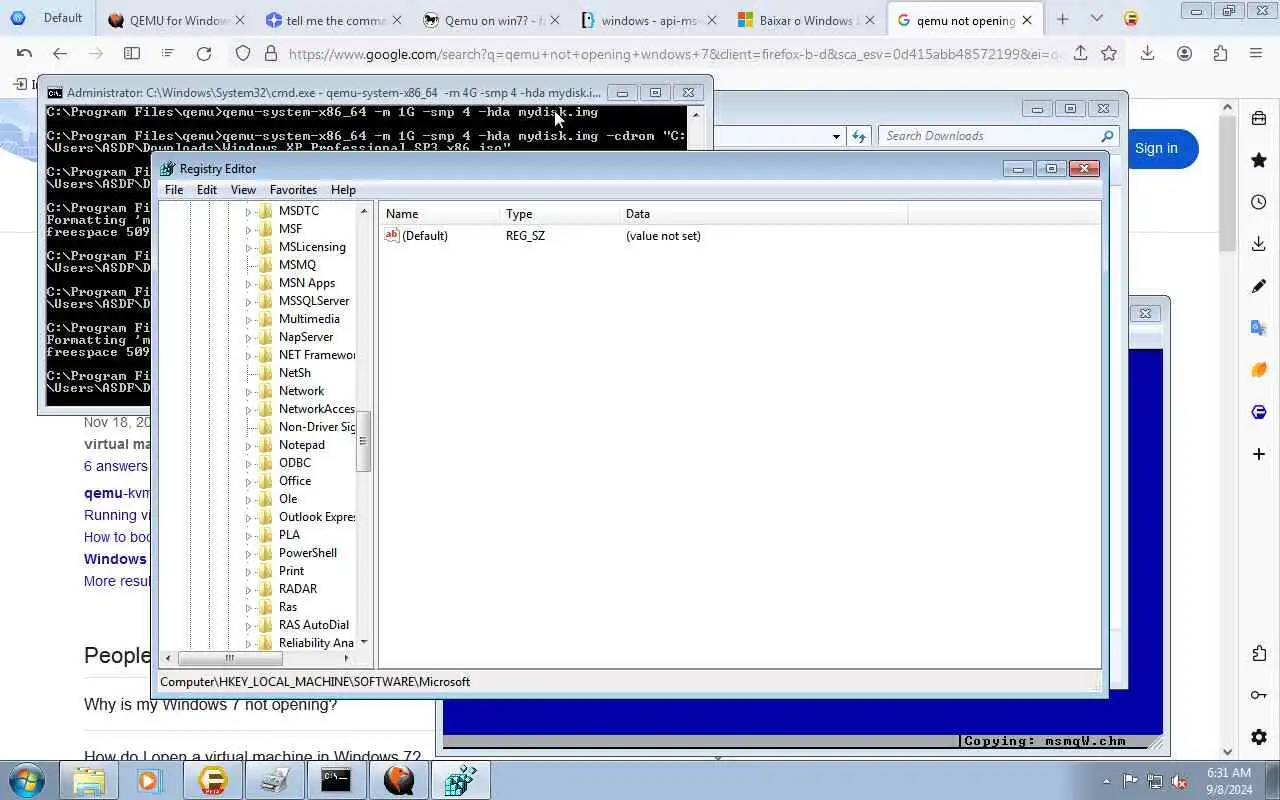Expand Why is my Windows 7 question
This screenshot has width=1280, height=800.
[211, 704]
